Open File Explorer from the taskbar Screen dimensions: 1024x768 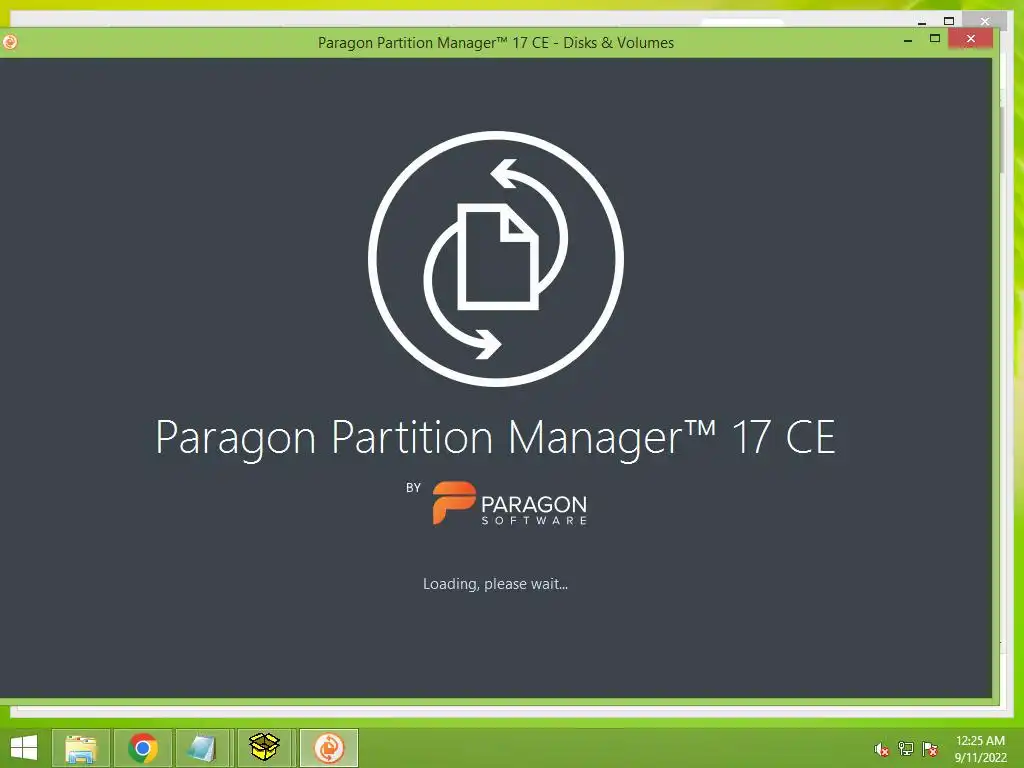coord(81,748)
